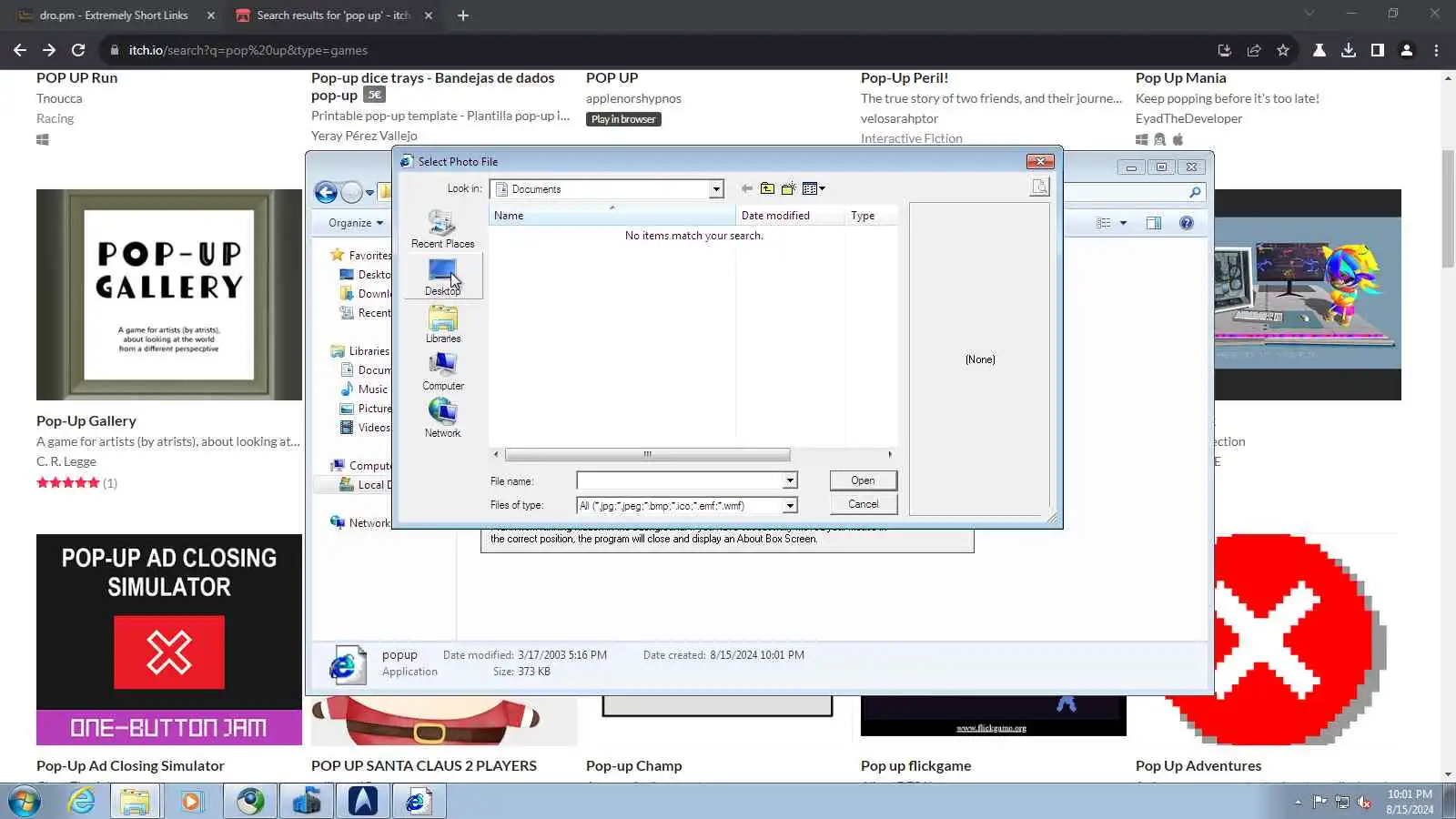
Task: Share this page from the address bar
Action: [1254, 50]
